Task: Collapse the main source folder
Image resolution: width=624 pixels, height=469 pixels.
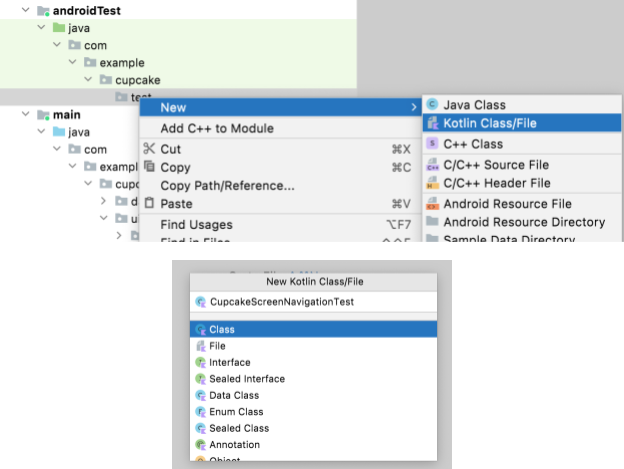Action: (x=26, y=115)
